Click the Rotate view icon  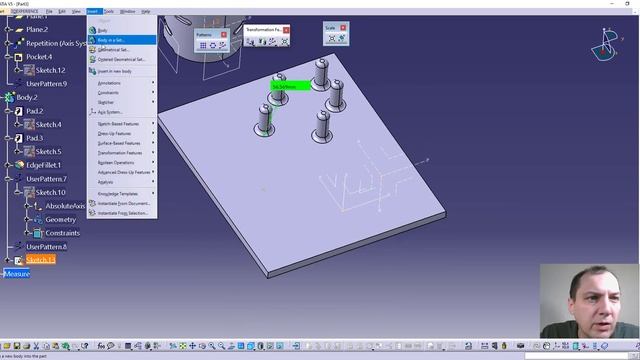pos(202,346)
